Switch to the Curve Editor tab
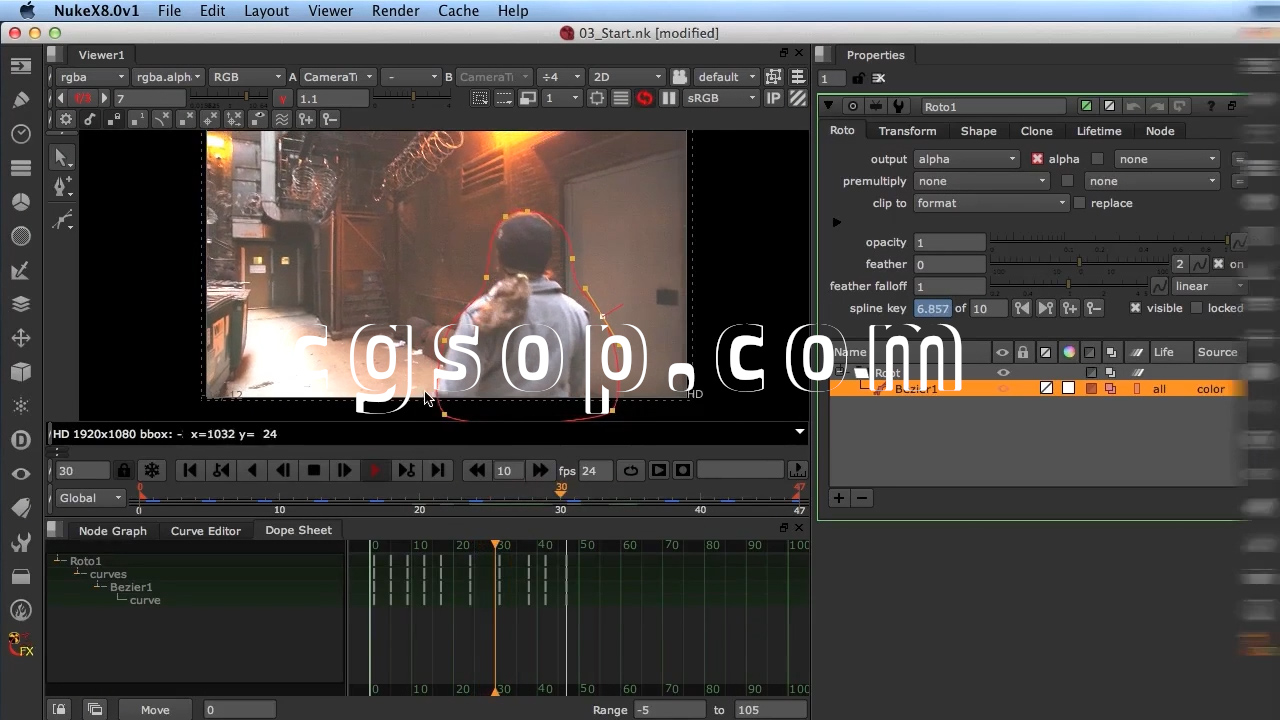 205,531
